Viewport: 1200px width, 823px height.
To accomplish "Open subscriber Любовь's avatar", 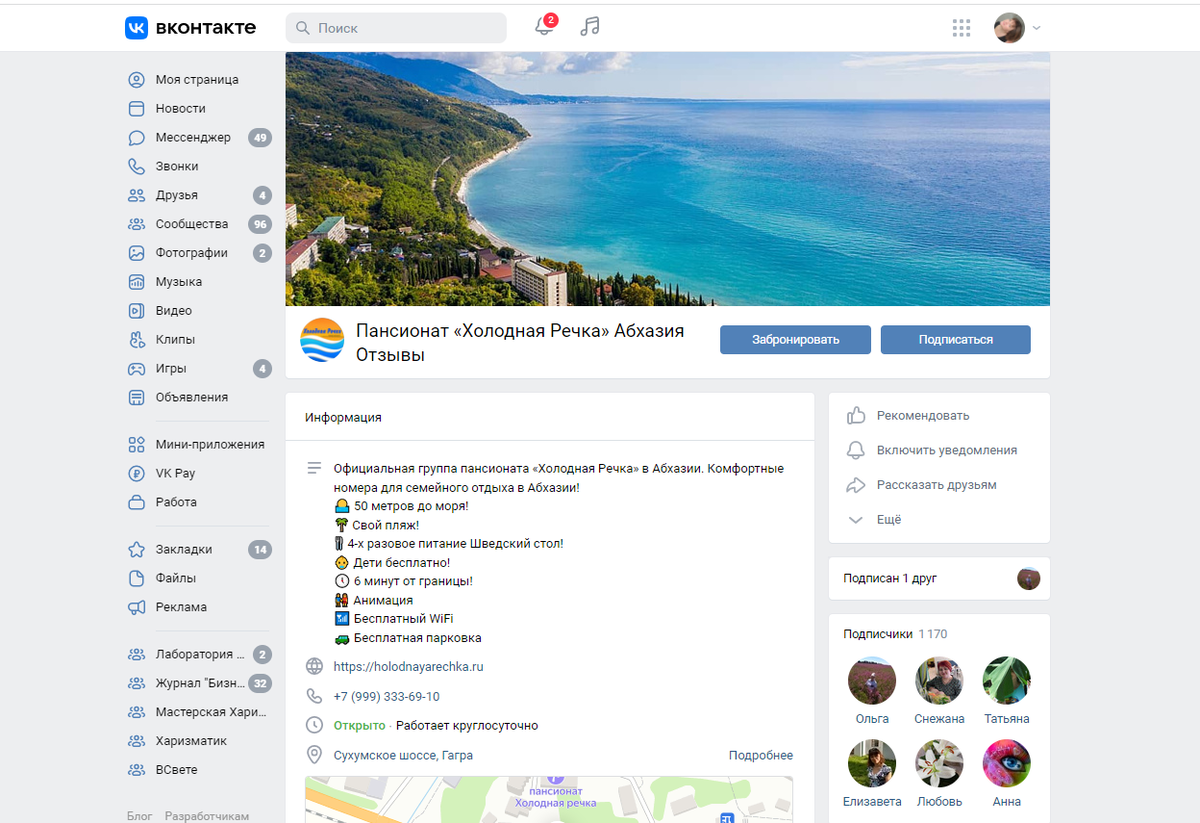I will (x=939, y=764).
